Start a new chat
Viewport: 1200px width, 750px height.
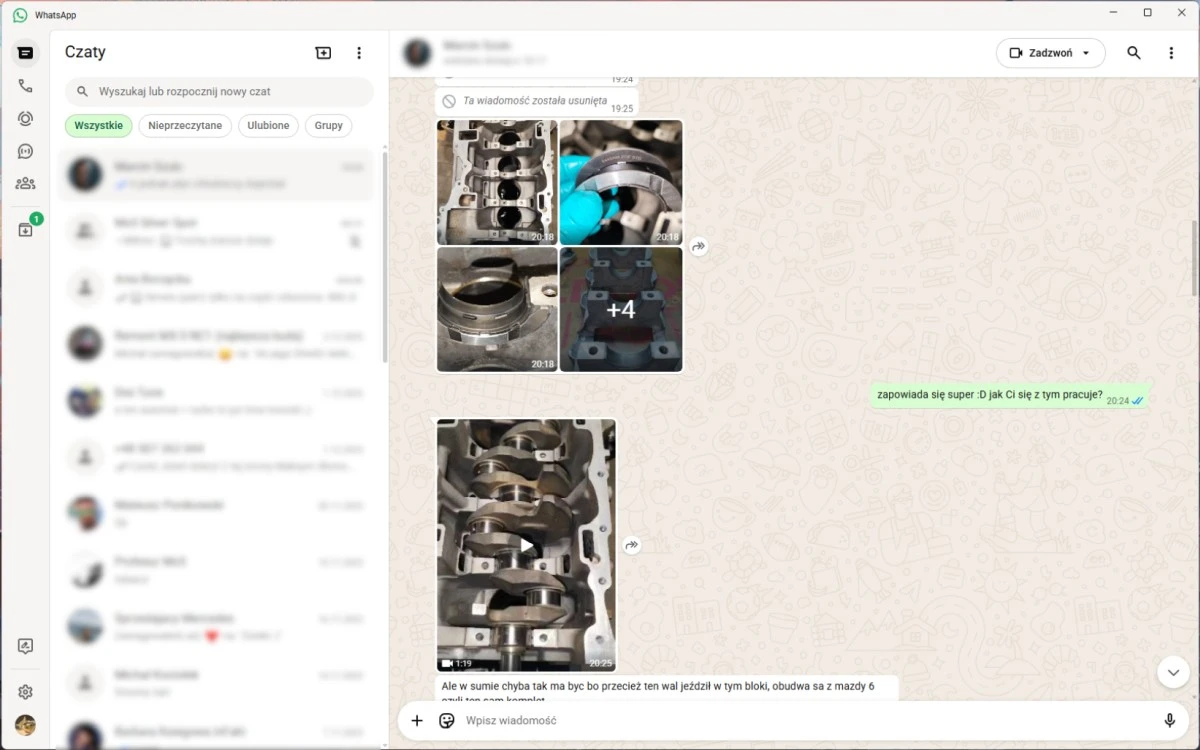[x=323, y=52]
